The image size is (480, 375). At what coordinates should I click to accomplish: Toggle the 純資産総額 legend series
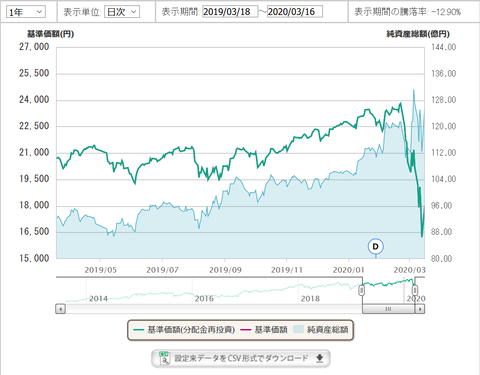click(321, 330)
